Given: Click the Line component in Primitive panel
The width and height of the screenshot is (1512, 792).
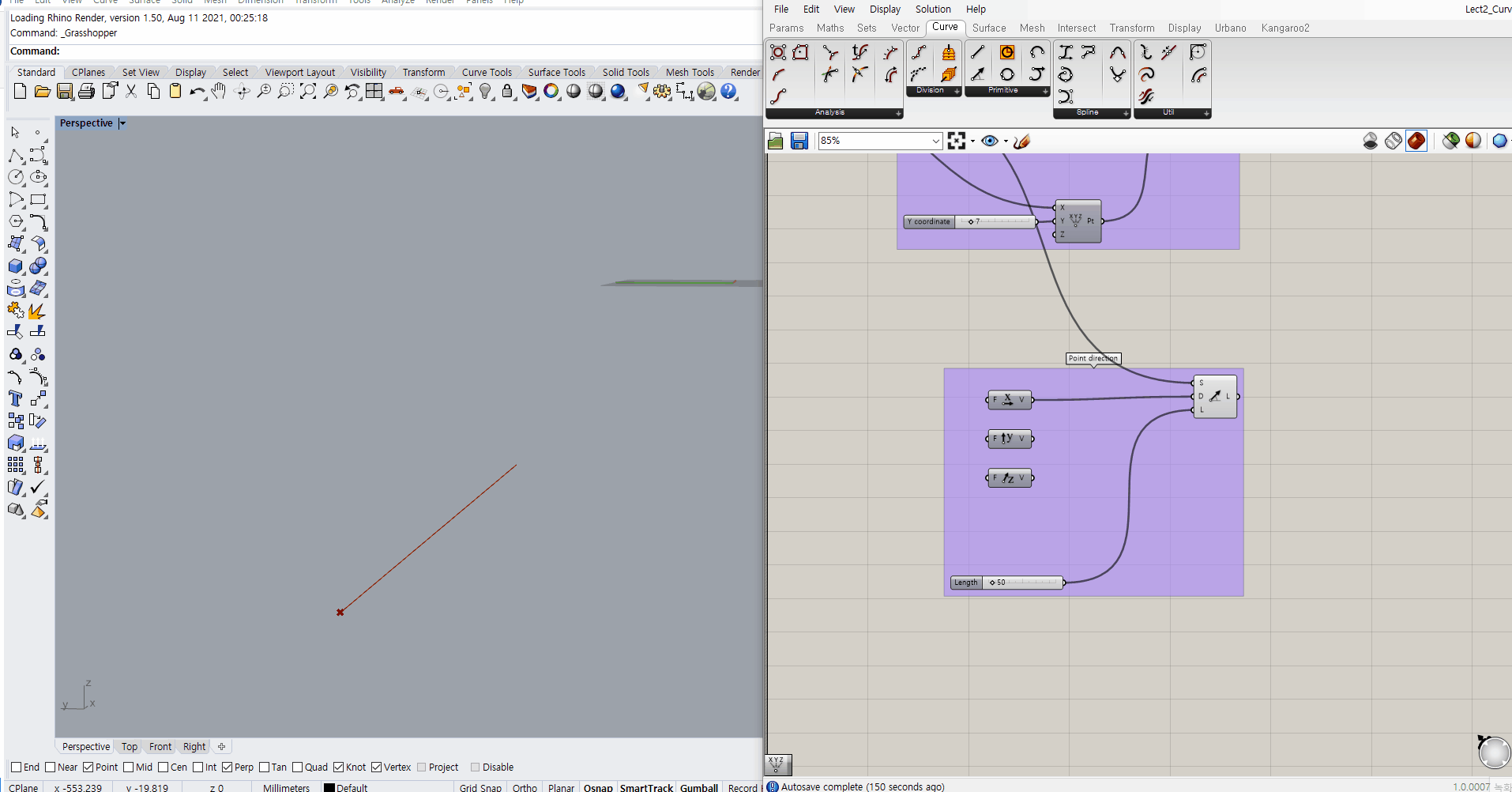Looking at the screenshot, I should pos(978,52).
